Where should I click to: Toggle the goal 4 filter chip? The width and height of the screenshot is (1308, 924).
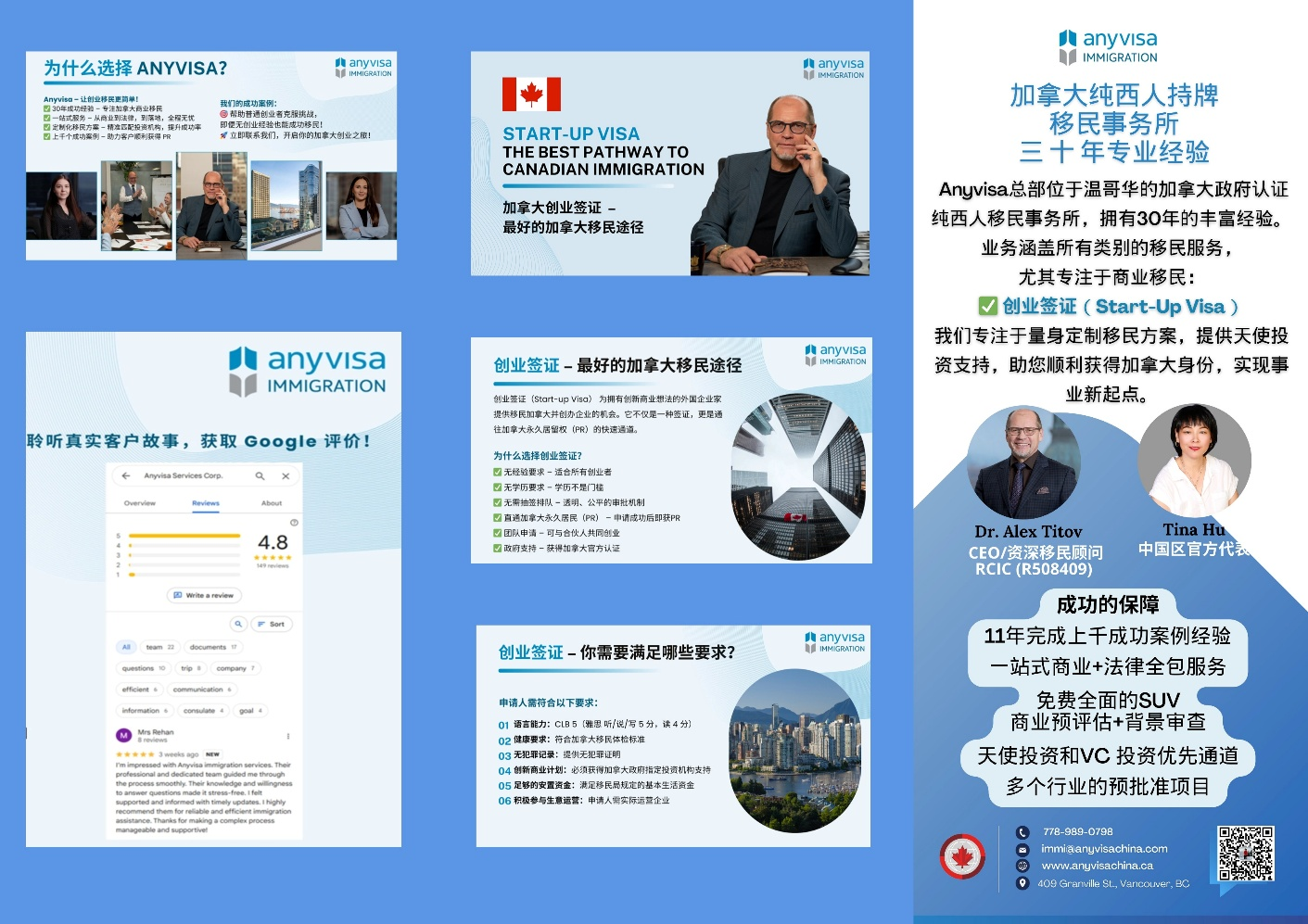[x=251, y=711]
